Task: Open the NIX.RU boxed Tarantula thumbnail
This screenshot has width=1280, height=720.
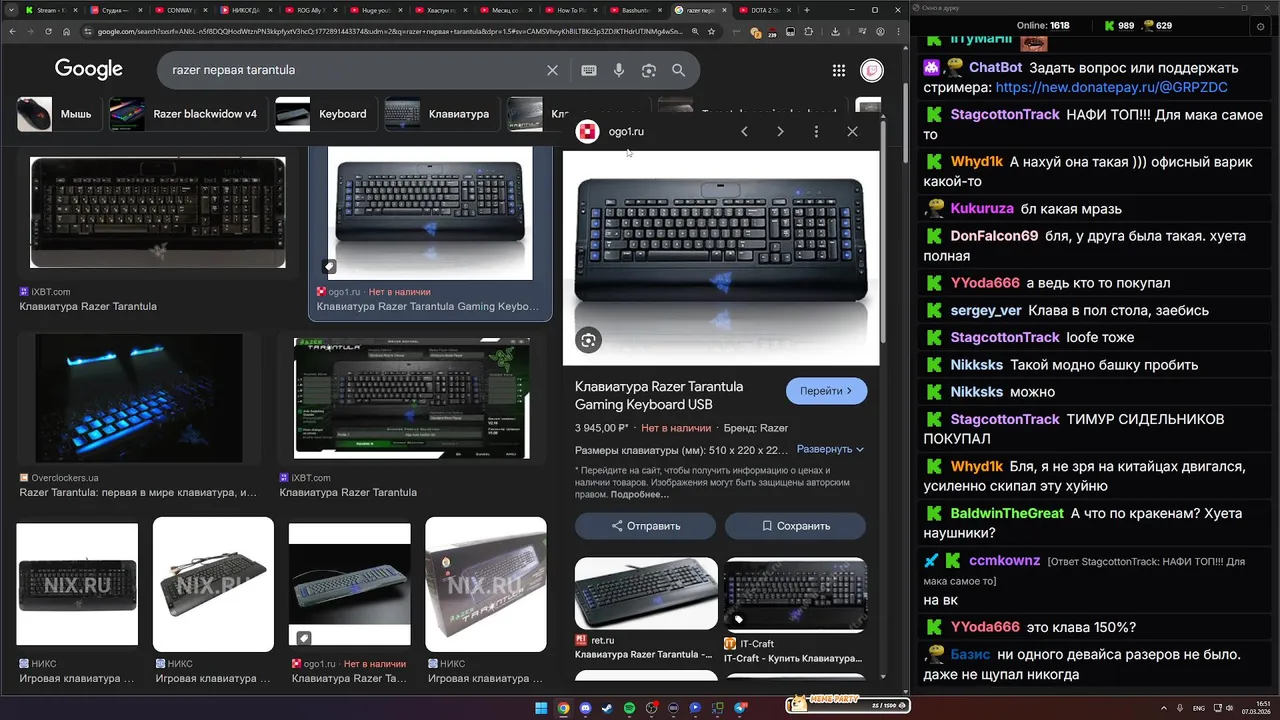Action: (486, 585)
